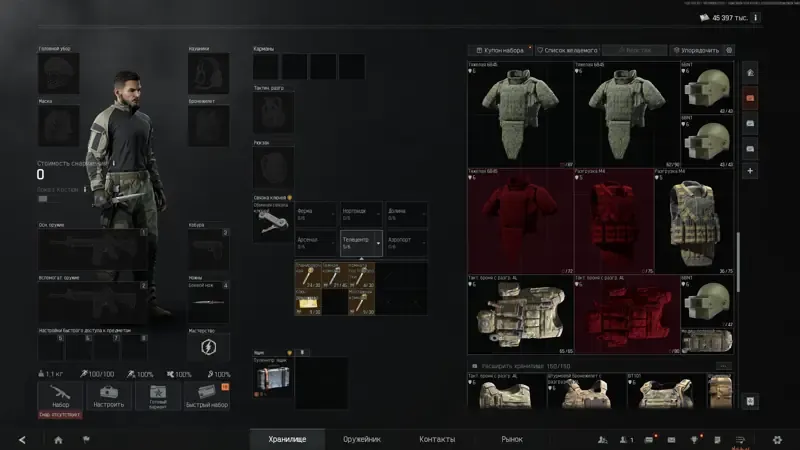Viewport: 800px width, 450px height.
Task: Click the Рюкзак backpack slot
Action: 273,167
